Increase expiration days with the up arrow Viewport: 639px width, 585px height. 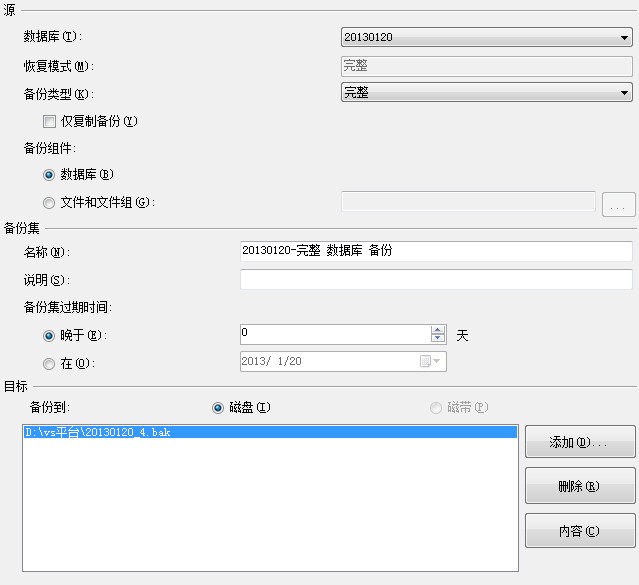click(x=438, y=330)
